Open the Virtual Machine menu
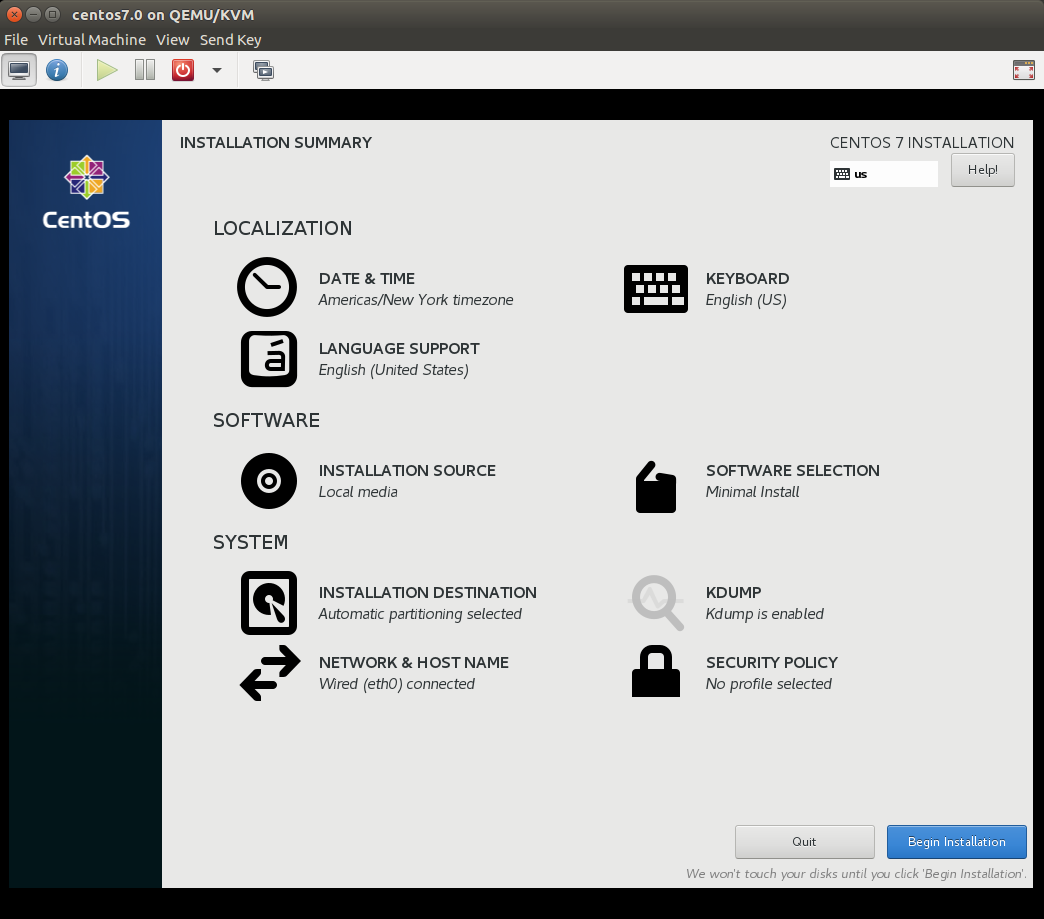 92,40
